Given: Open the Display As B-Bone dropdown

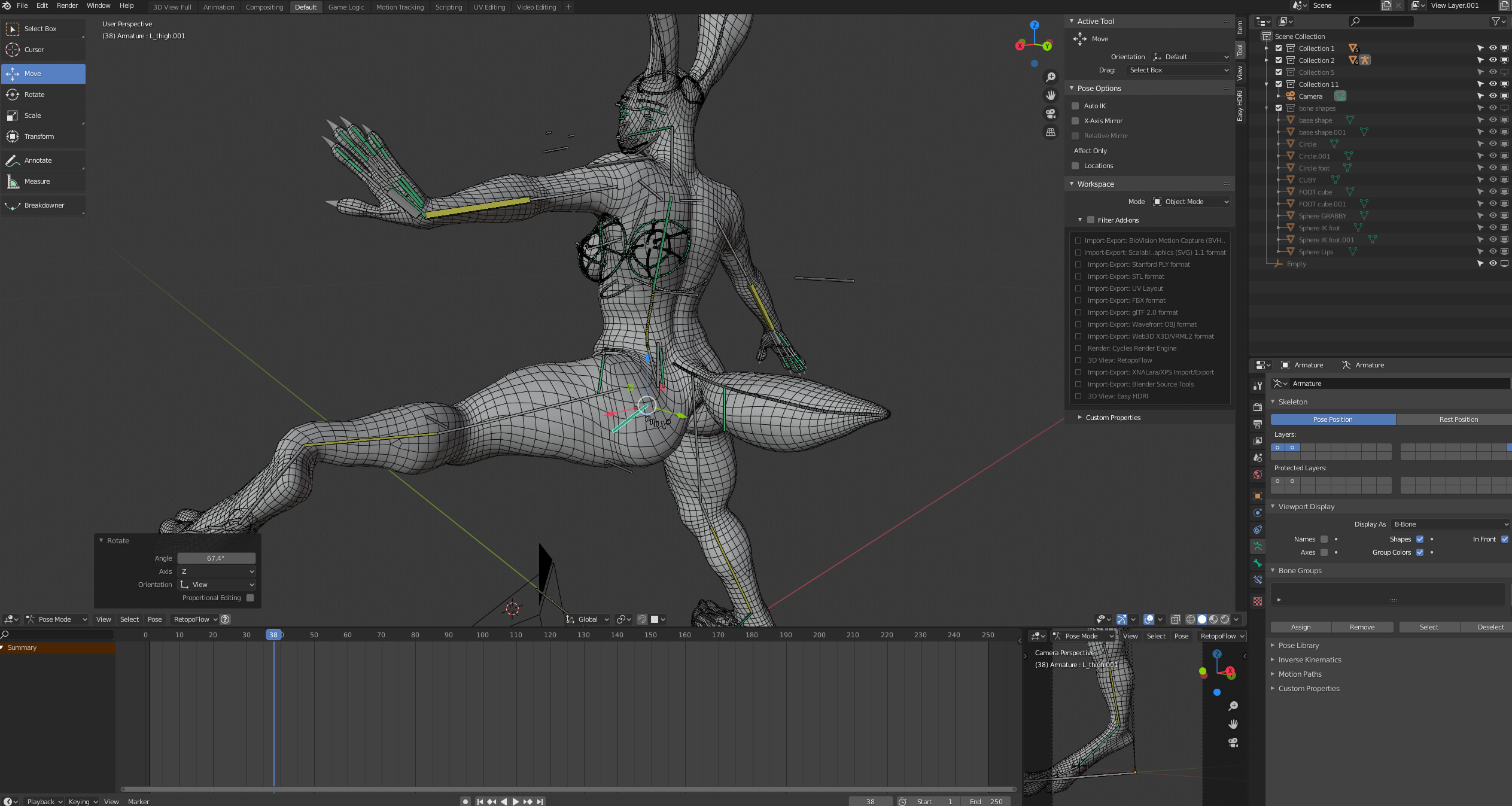Looking at the screenshot, I should [1450, 524].
